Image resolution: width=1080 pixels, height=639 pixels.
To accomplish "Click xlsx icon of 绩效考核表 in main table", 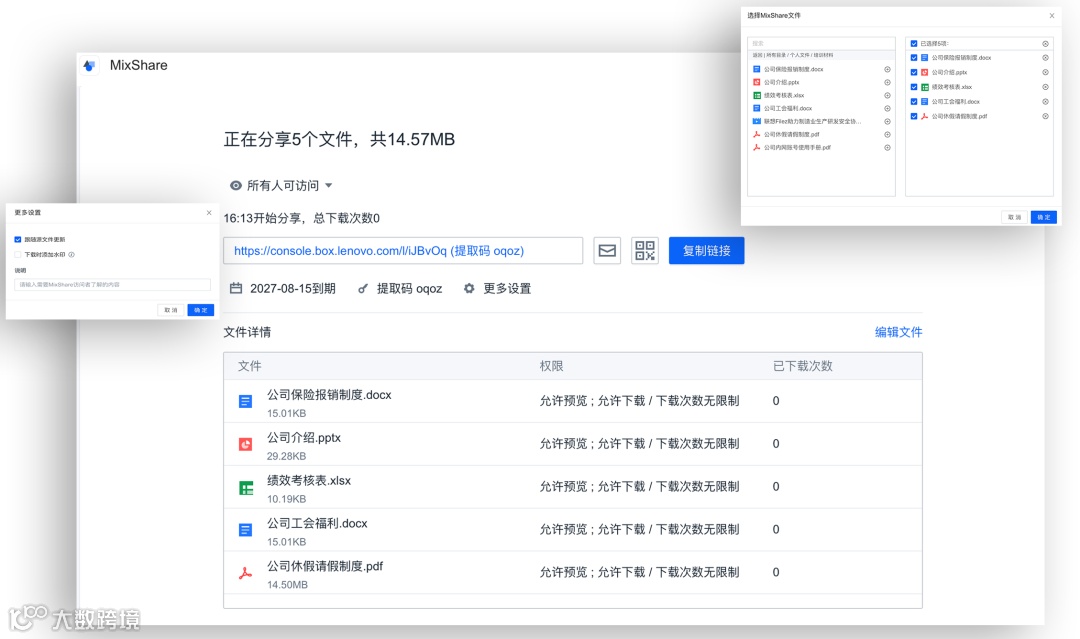I will (246, 488).
